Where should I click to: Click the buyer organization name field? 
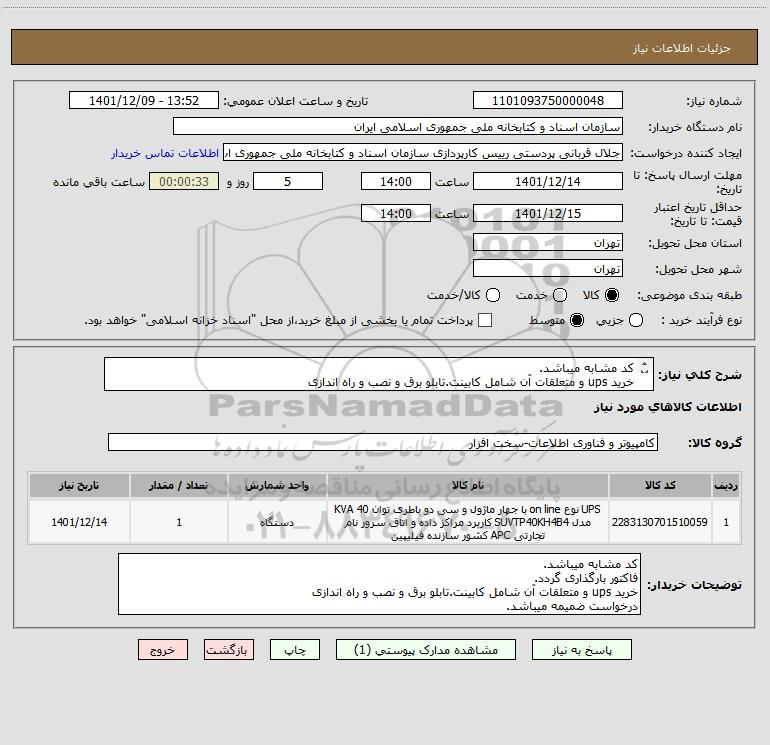[x=398, y=127]
